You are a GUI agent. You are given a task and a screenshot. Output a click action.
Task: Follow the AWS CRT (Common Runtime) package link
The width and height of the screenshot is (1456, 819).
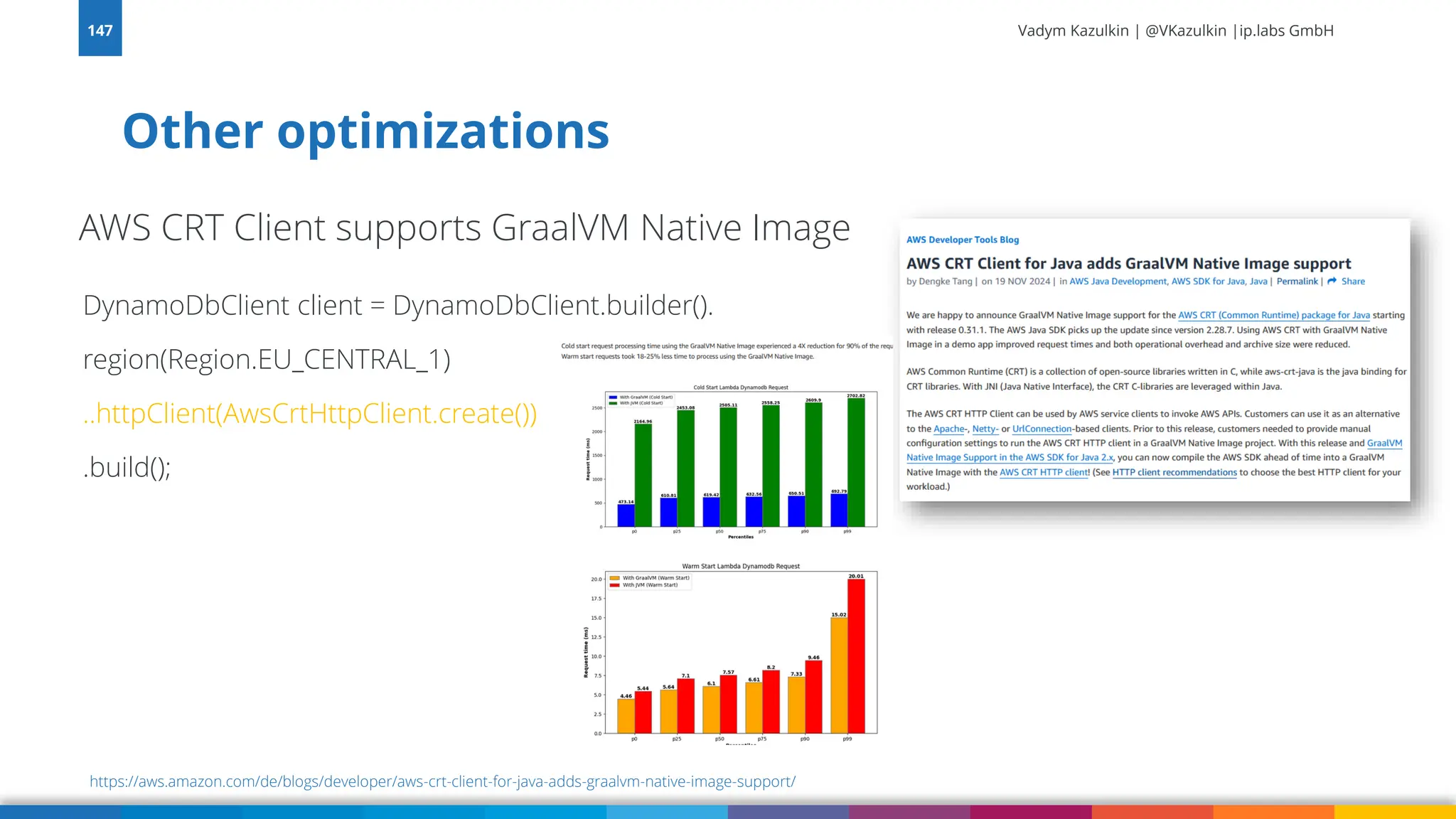(1273, 315)
